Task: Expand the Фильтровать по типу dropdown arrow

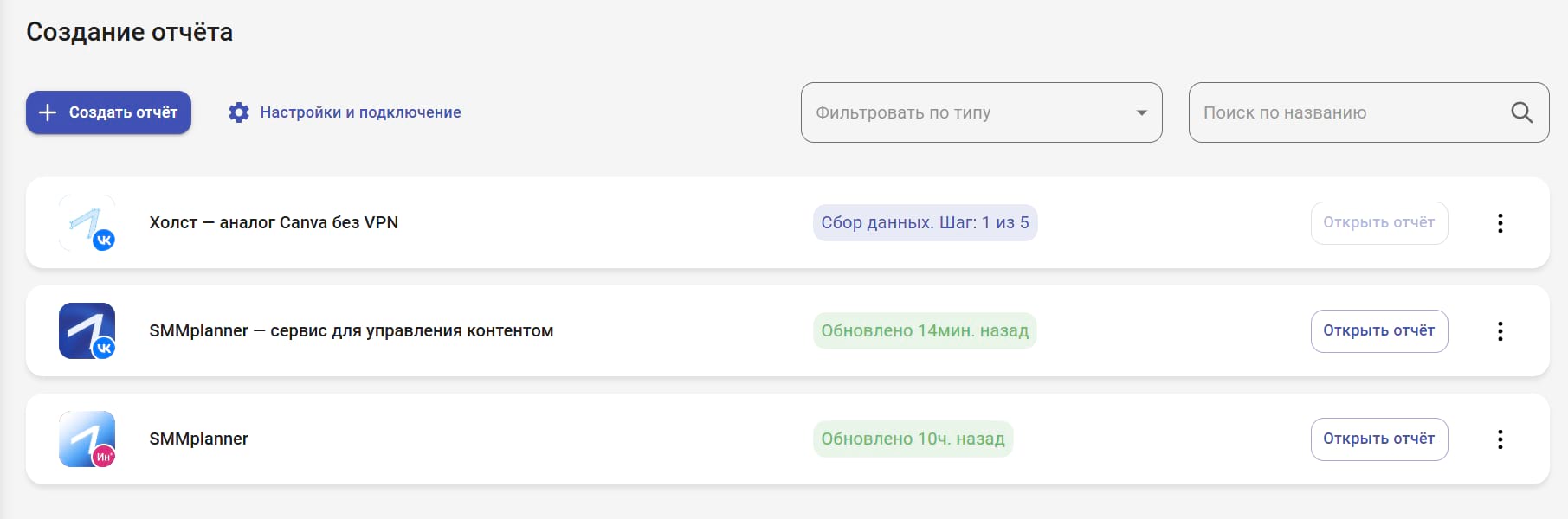Action: pos(1141,112)
